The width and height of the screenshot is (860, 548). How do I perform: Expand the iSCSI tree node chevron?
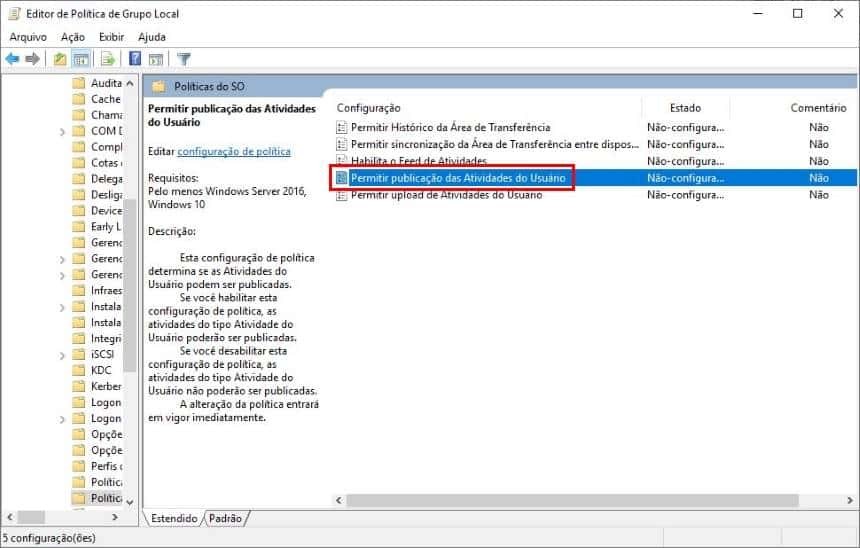point(62,355)
